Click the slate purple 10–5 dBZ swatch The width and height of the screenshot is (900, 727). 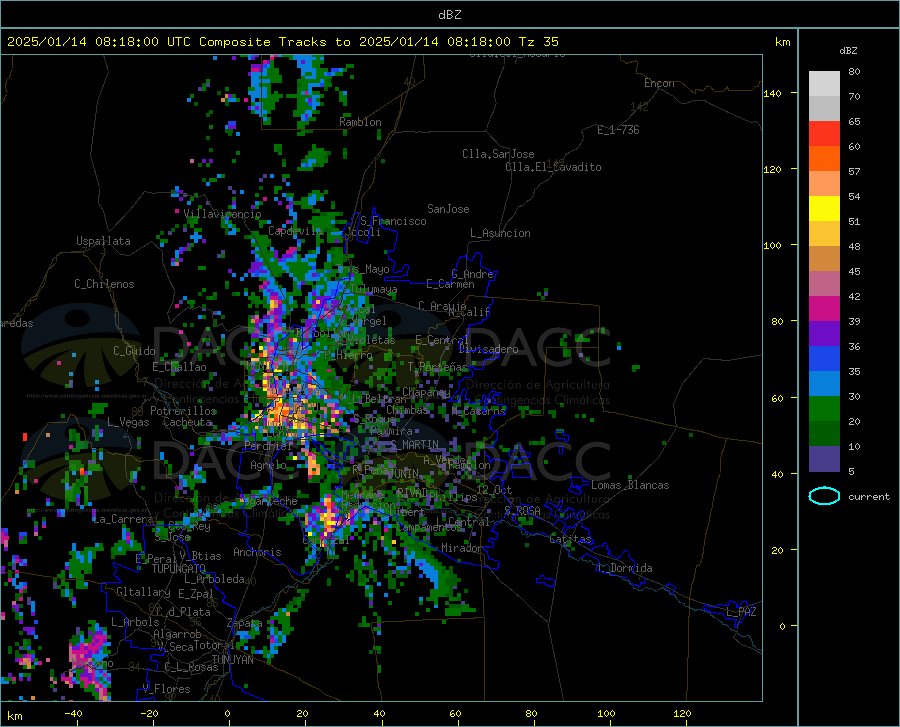pyautogui.click(x=824, y=459)
